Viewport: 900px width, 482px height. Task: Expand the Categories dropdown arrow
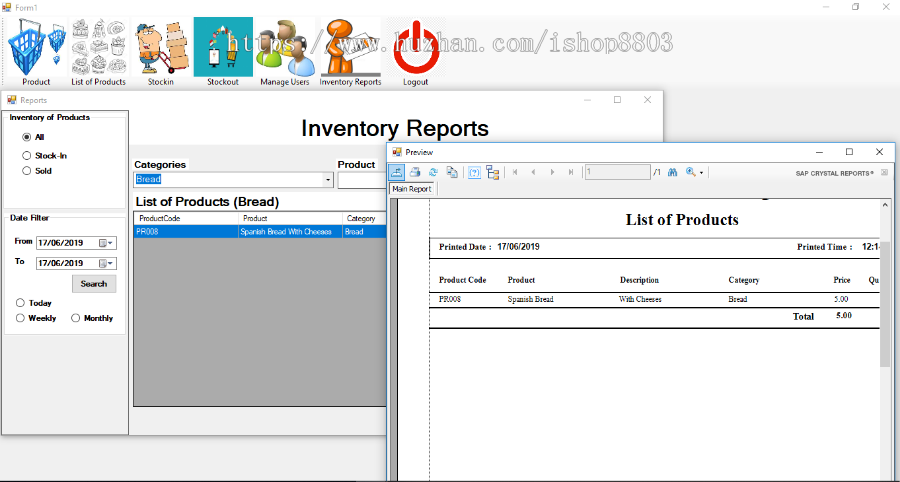[x=328, y=180]
